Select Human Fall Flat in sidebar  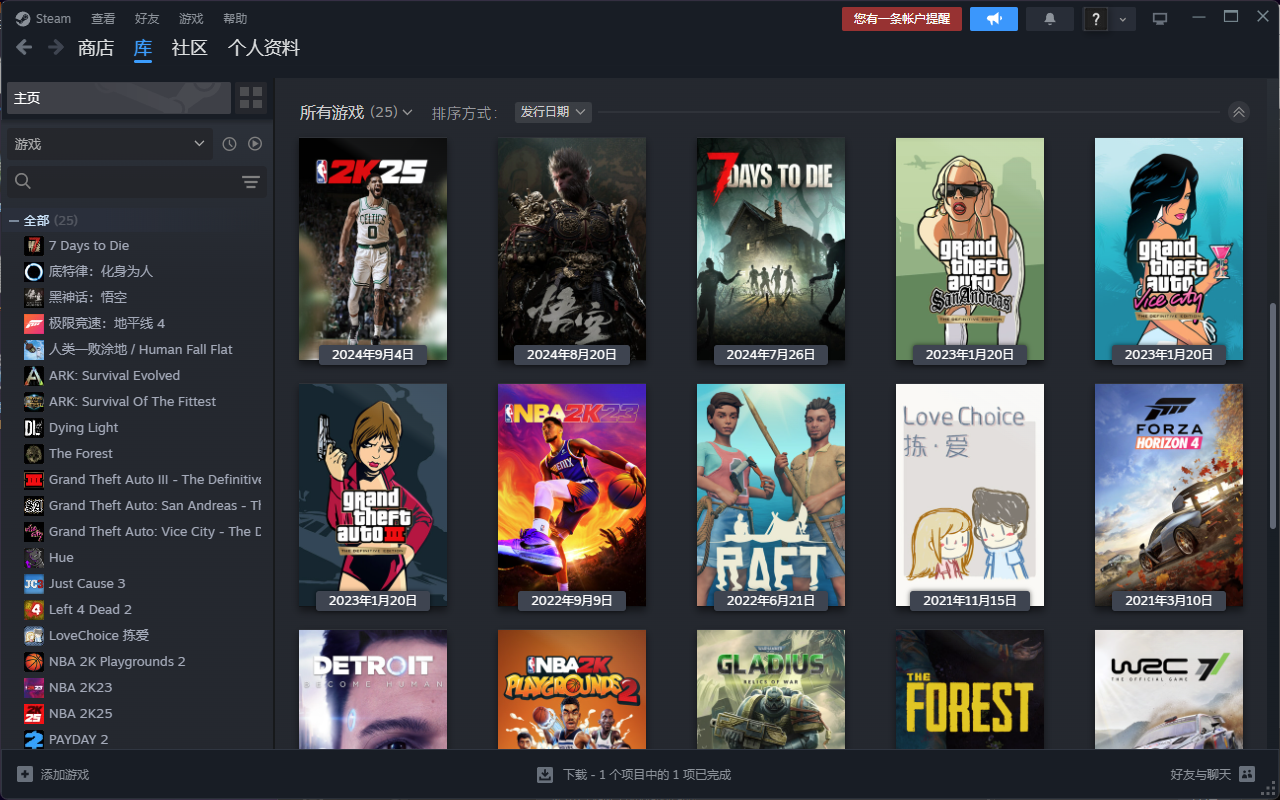141,349
